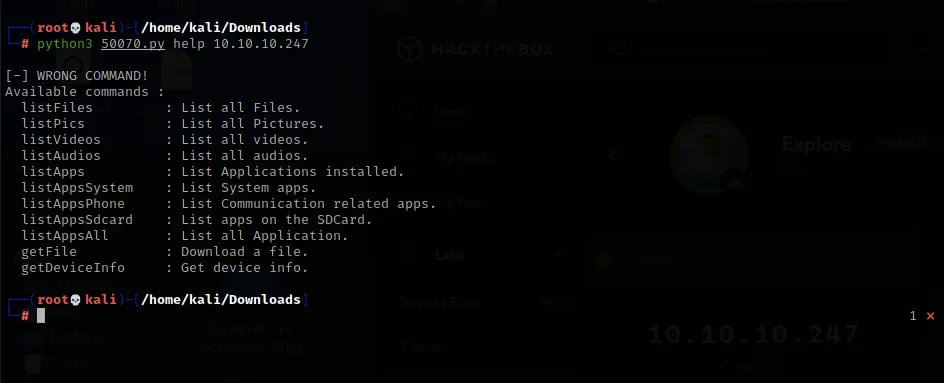The image size is (944, 383).
Task: Click the python3 command word
Action: click(x=65, y=44)
